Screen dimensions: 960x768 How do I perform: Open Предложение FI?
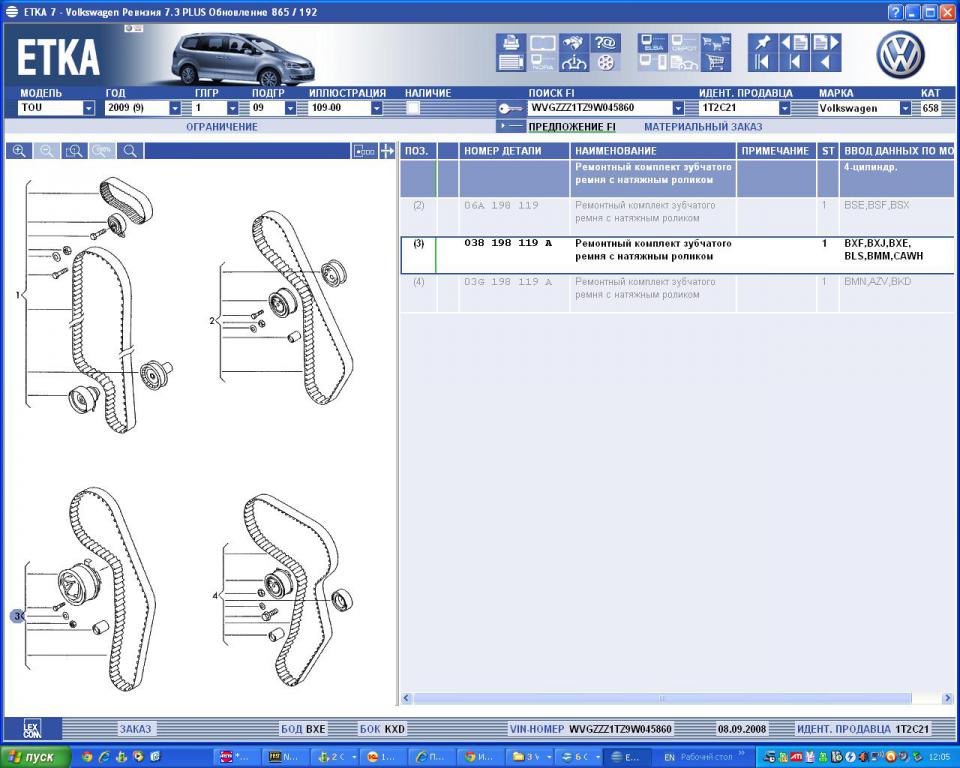pyautogui.click(x=572, y=127)
